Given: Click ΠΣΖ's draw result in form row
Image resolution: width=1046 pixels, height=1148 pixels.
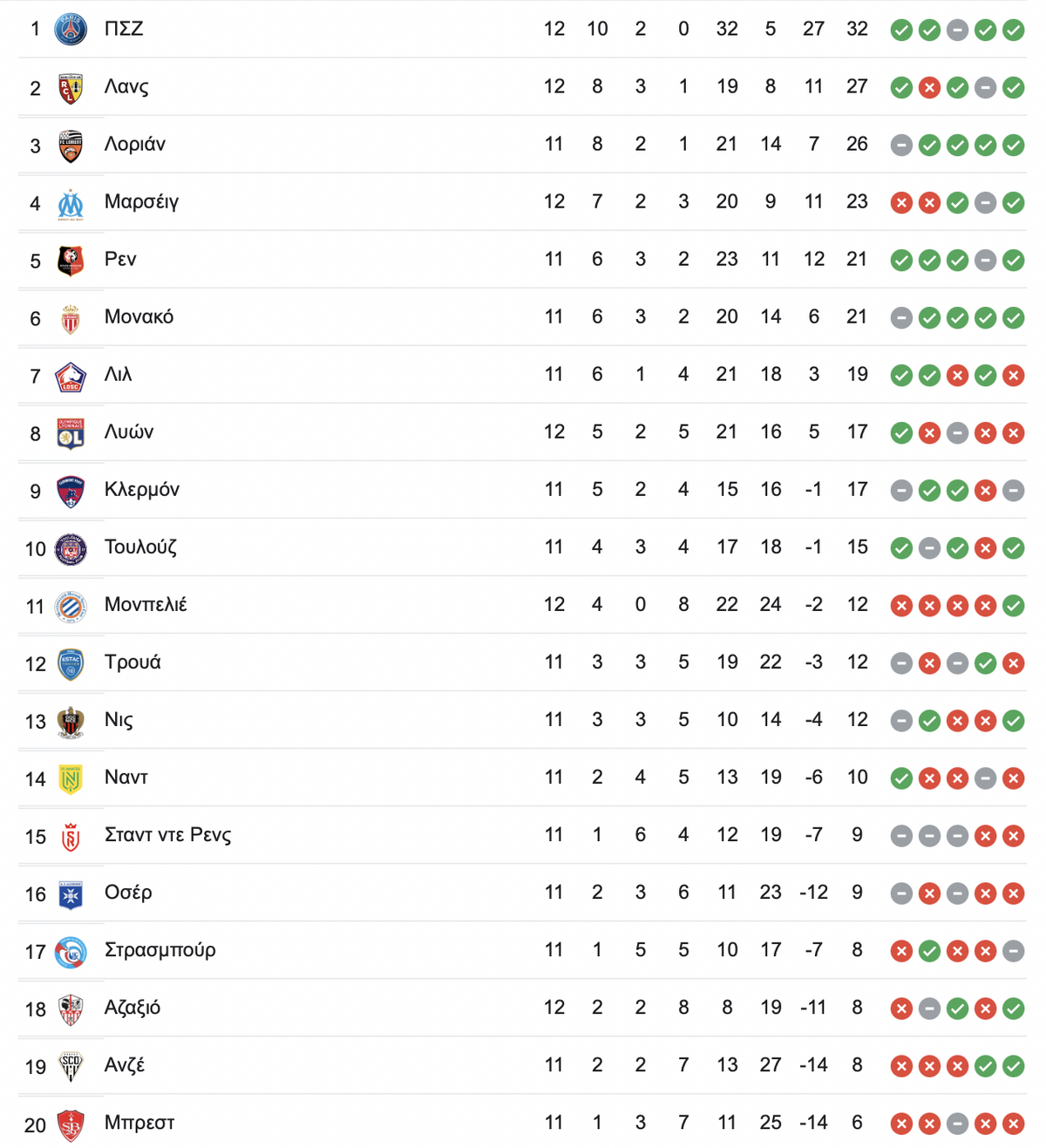Looking at the screenshot, I should tap(957, 31).
